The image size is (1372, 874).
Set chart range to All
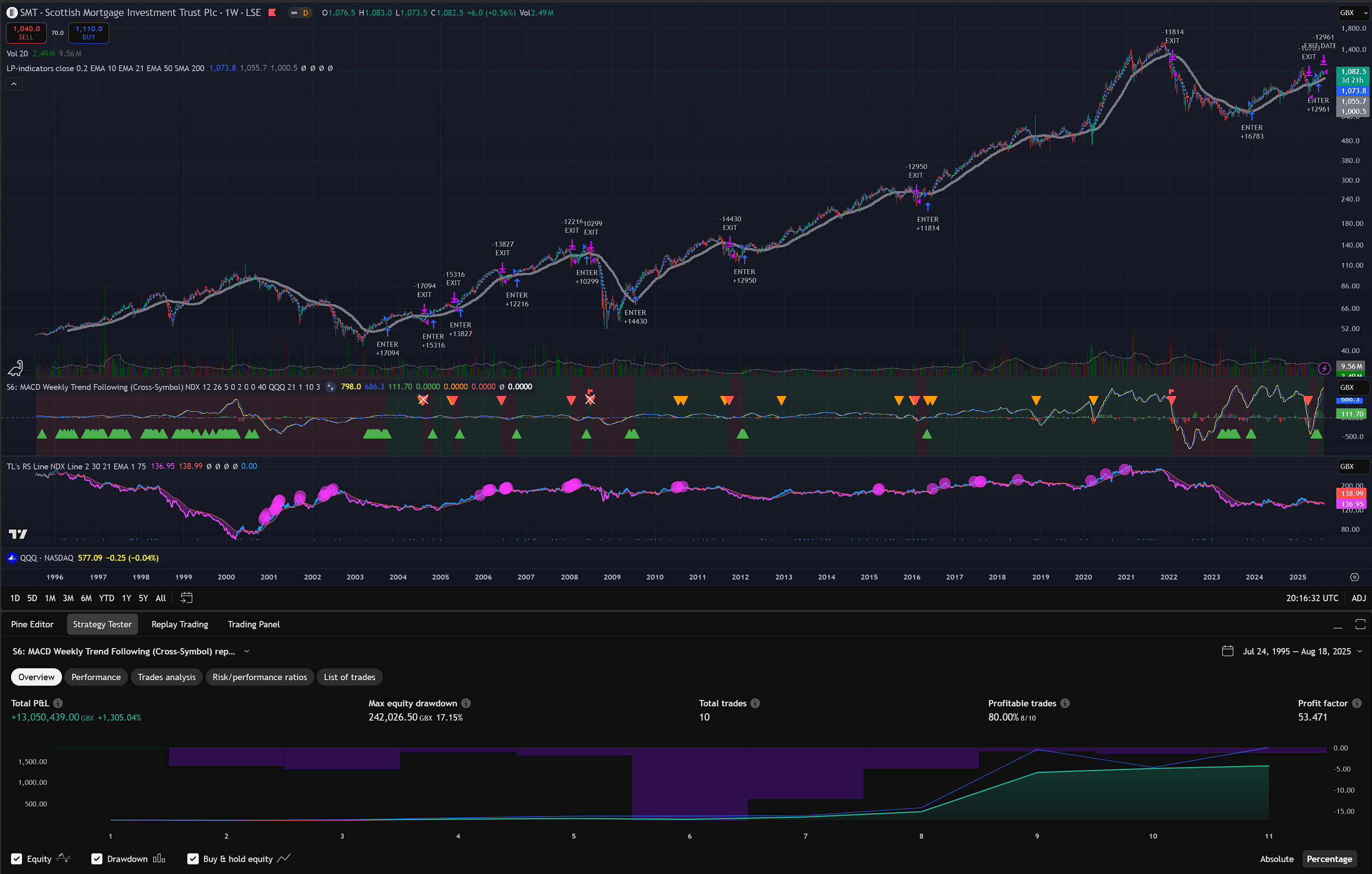[161, 598]
